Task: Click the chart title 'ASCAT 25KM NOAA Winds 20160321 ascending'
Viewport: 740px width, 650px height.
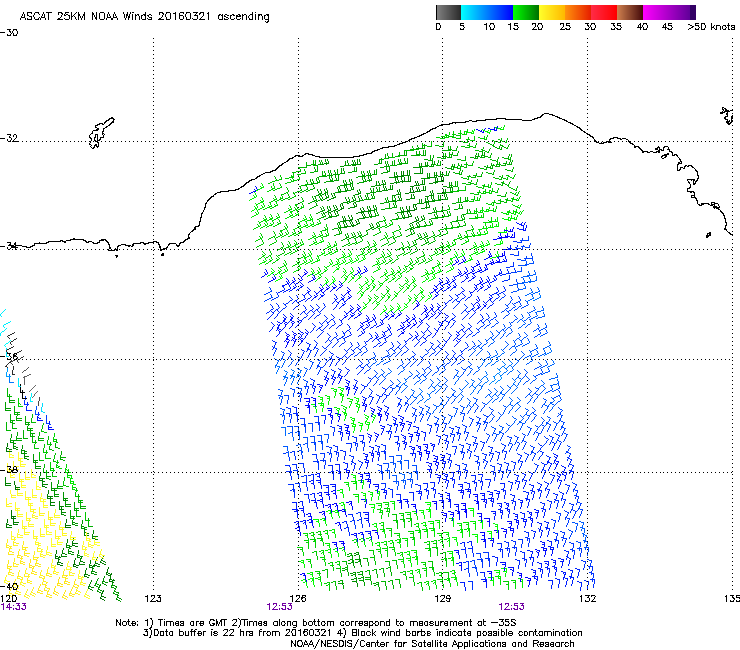Action: (144, 16)
